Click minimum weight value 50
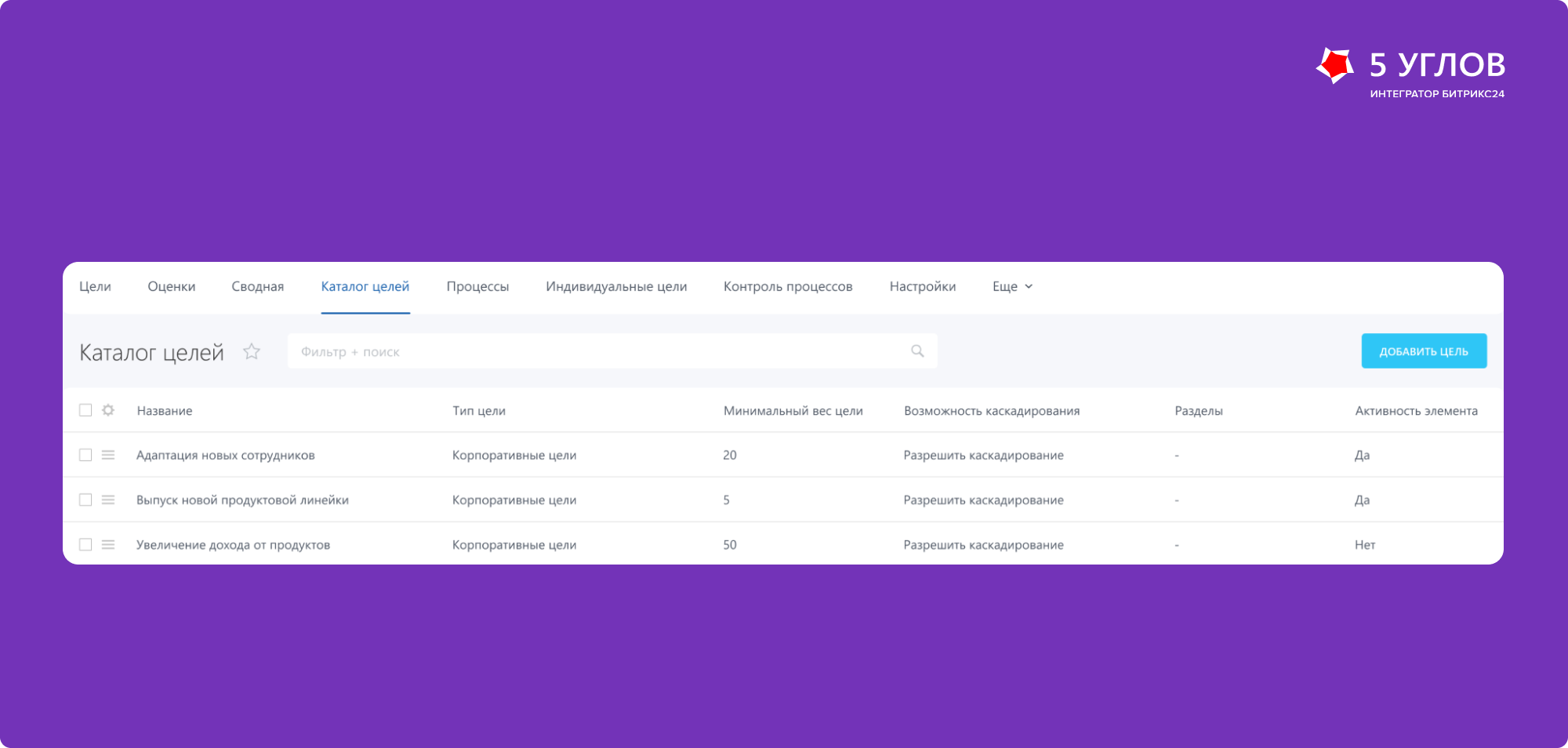 tap(730, 544)
